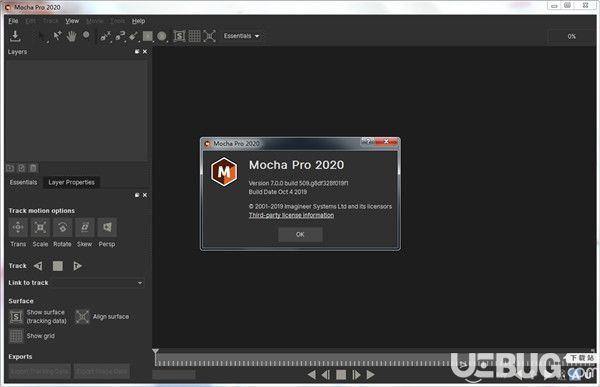Image resolution: width=600 pixels, height=387 pixels.
Task: Open the Essentials workspace dropdown
Action: (241, 36)
